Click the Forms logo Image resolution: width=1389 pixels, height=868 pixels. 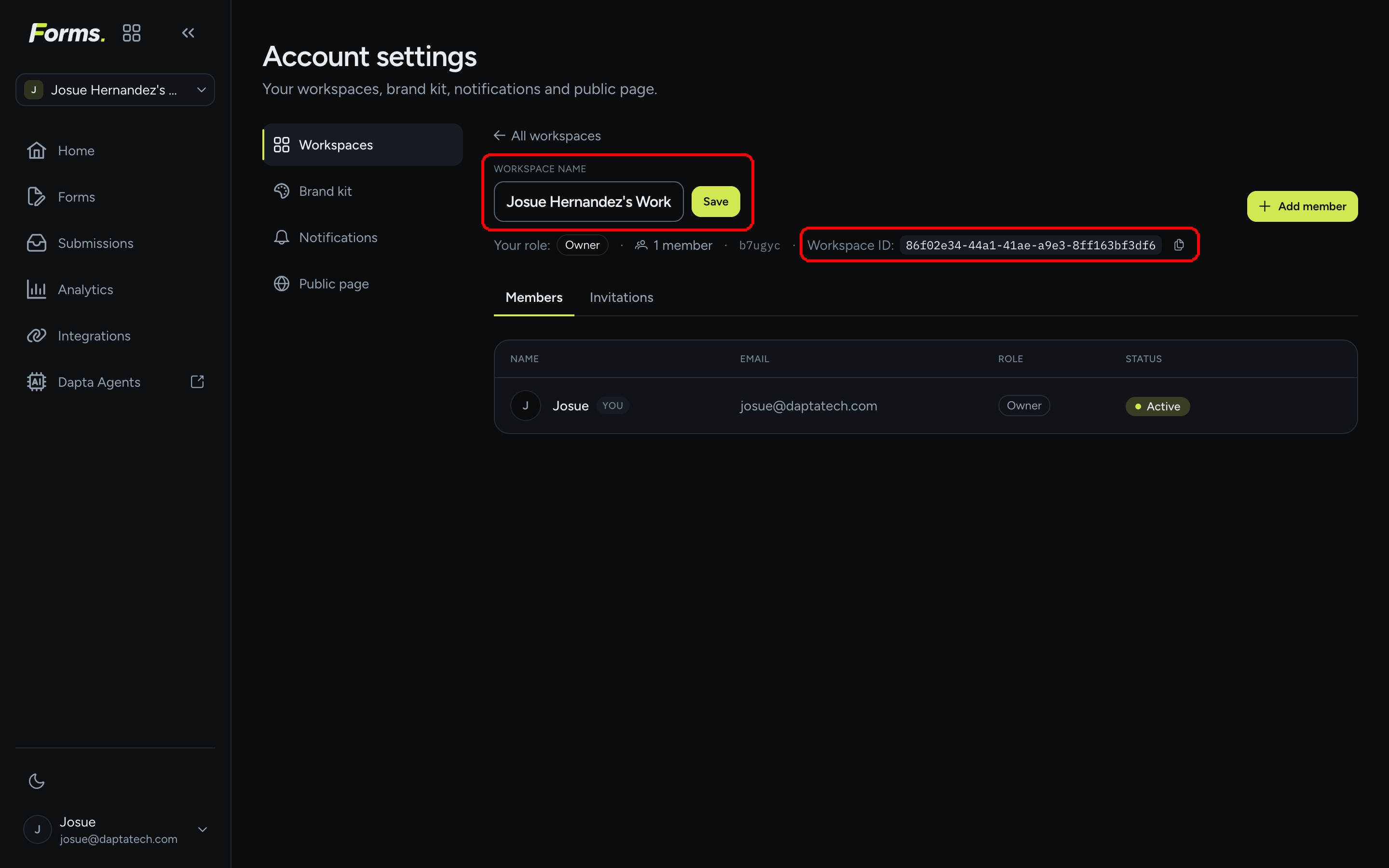click(67, 33)
